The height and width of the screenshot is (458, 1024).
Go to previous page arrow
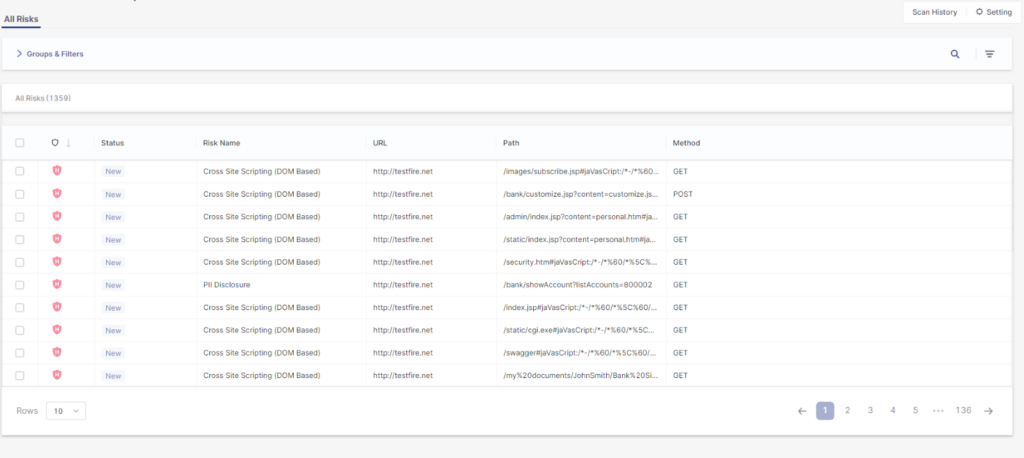[802, 411]
